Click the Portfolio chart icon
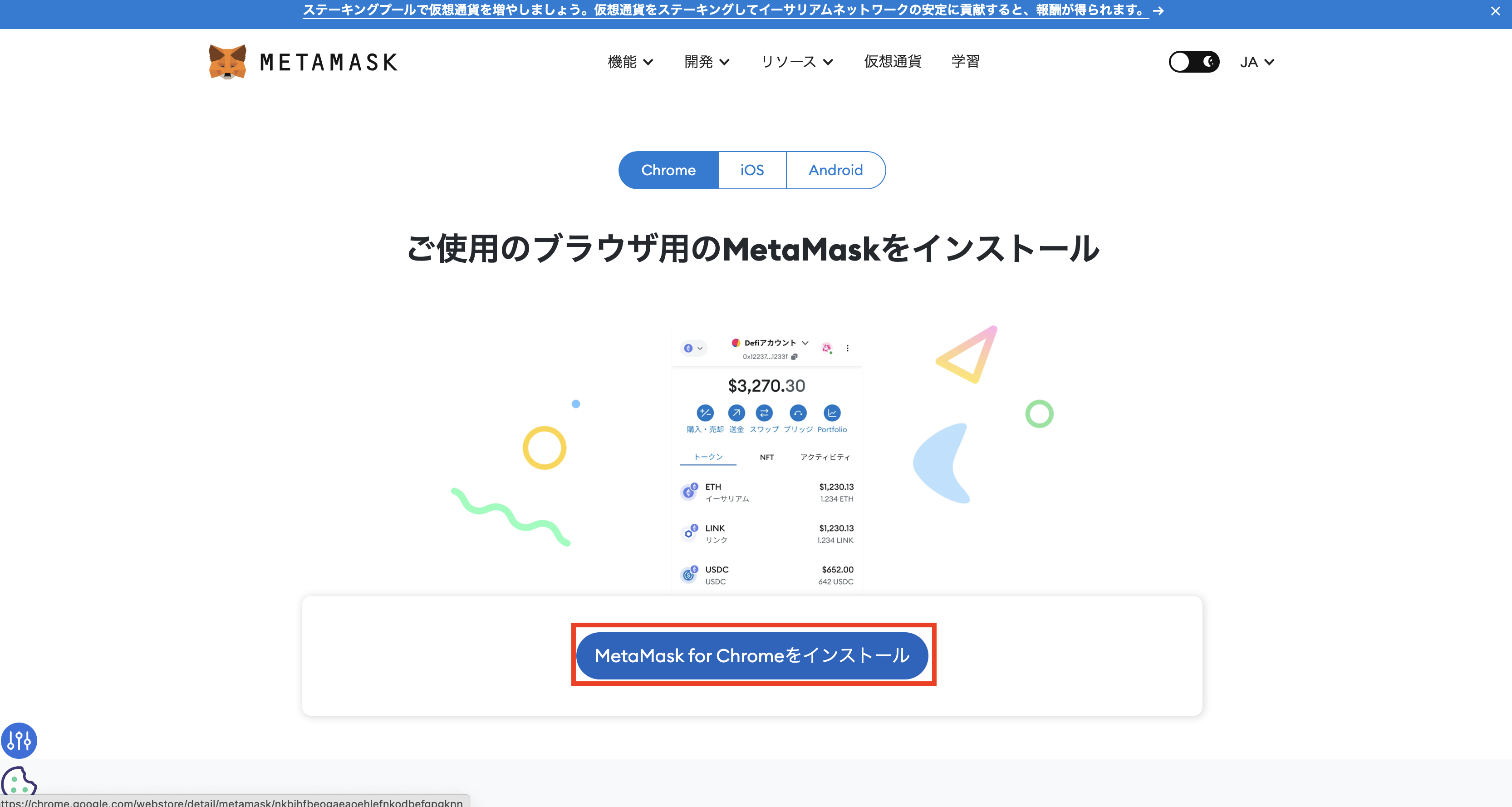The image size is (1512, 807). (x=832, y=413)
